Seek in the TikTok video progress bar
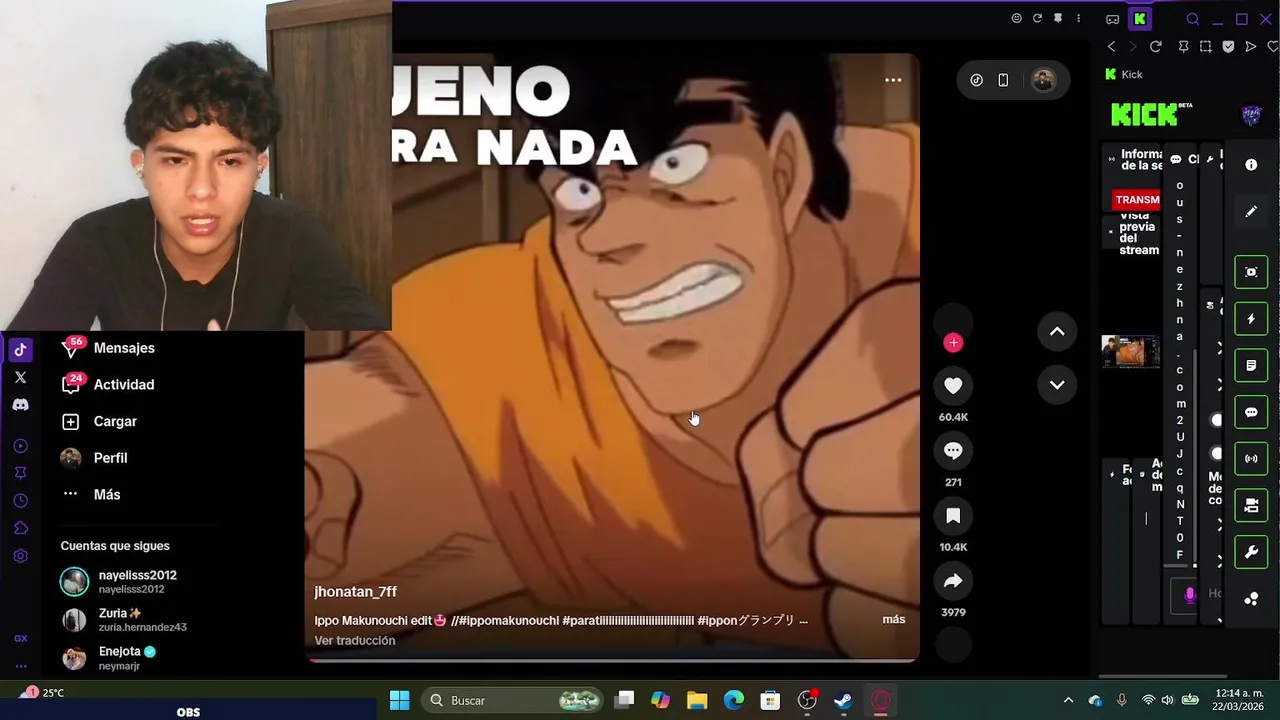The width and height of the screenshot is (1280, 720). point(612,660)
